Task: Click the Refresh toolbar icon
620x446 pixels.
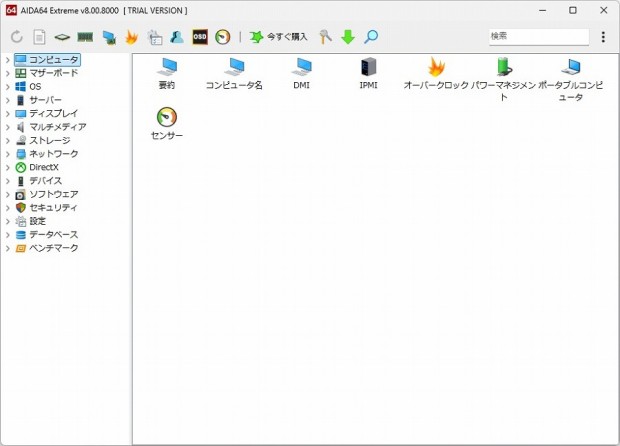Action: tap(17, 37)
